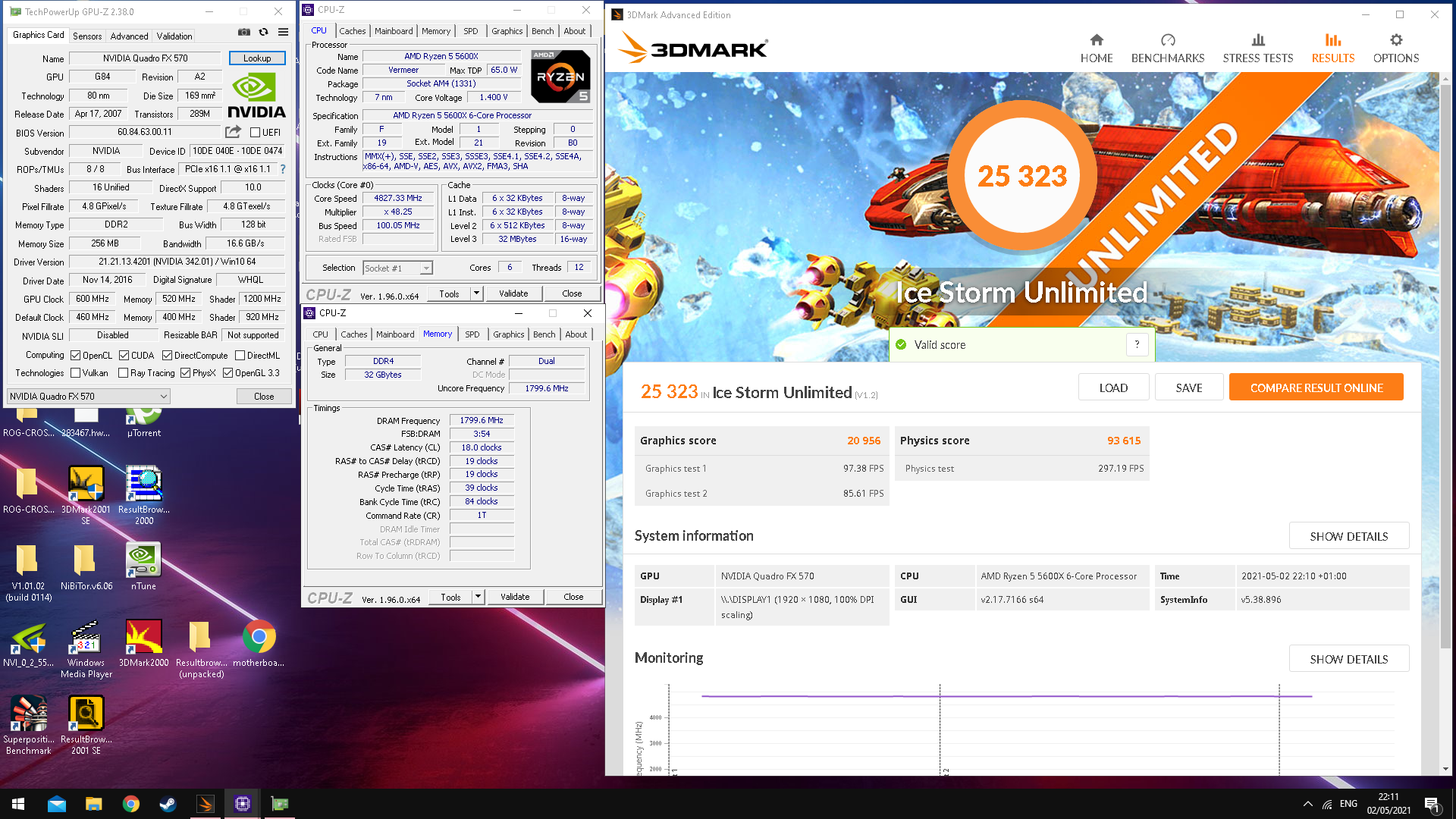Open 3DMark HOME section
Screen dimensions: 1456x819
pyautogui.click(x=1097, y=49)
